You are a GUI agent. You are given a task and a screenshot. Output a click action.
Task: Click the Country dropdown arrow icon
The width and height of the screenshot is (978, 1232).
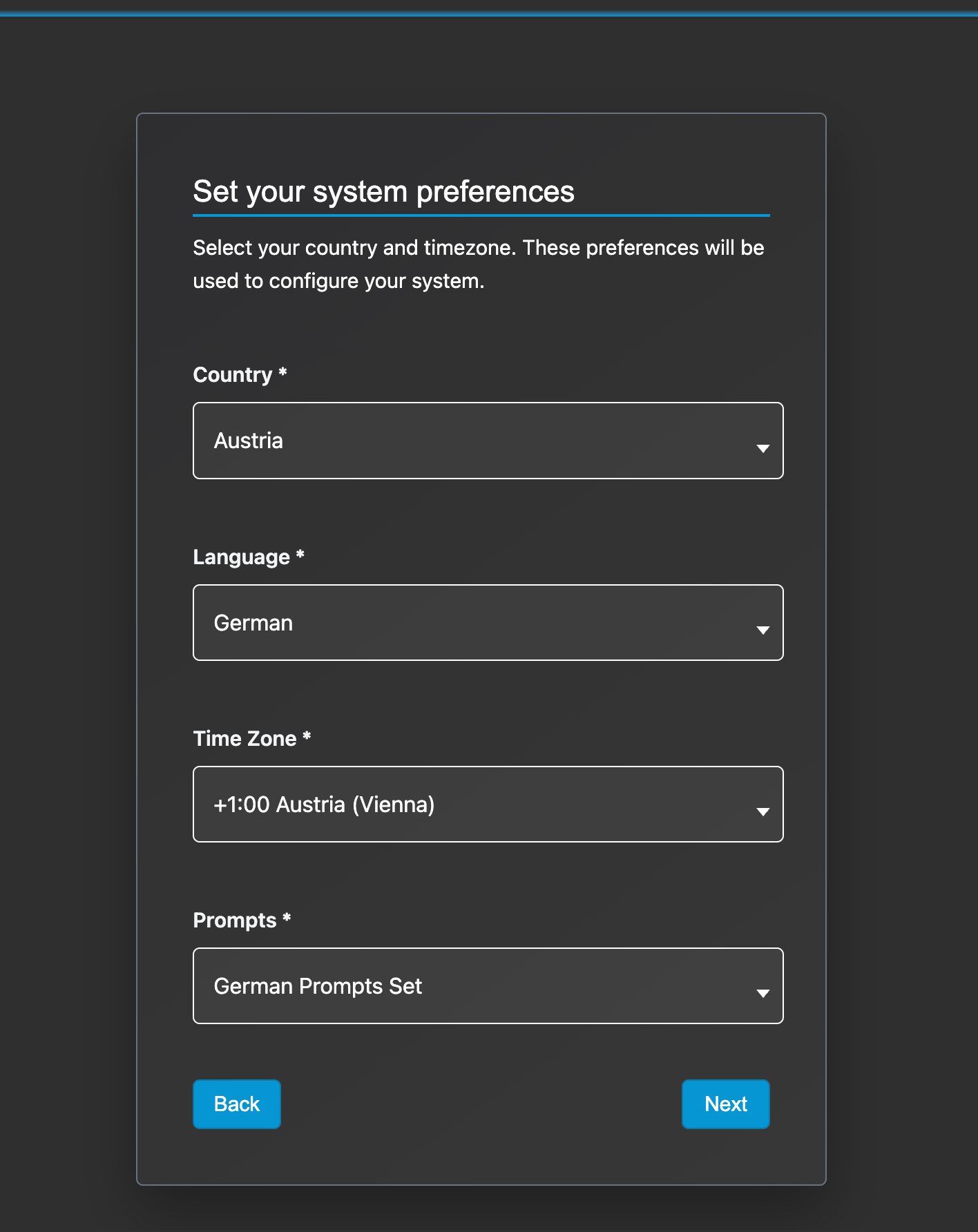pyautogui.click(x=763, y=448)
